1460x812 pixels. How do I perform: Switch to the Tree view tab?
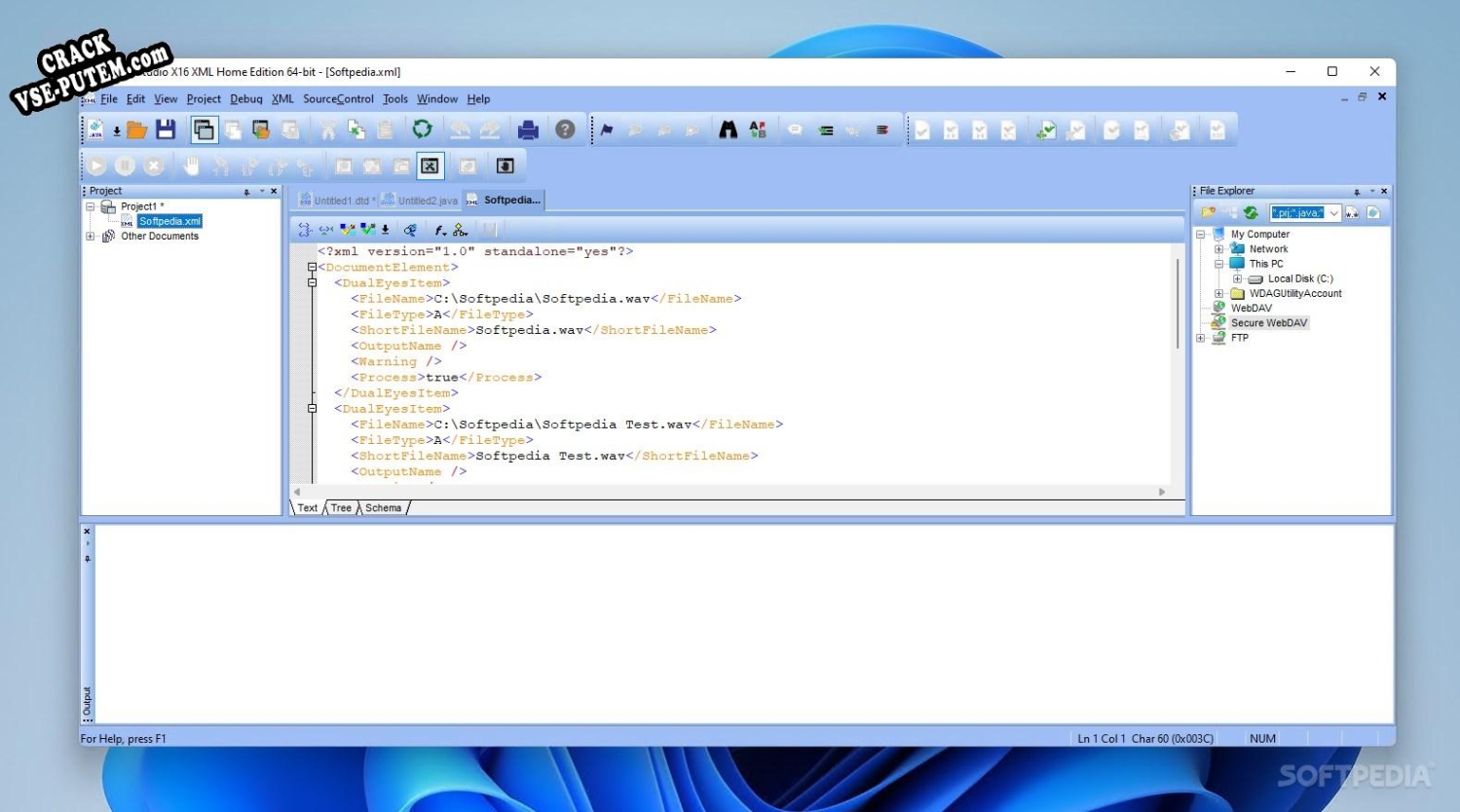pos(341,508)
